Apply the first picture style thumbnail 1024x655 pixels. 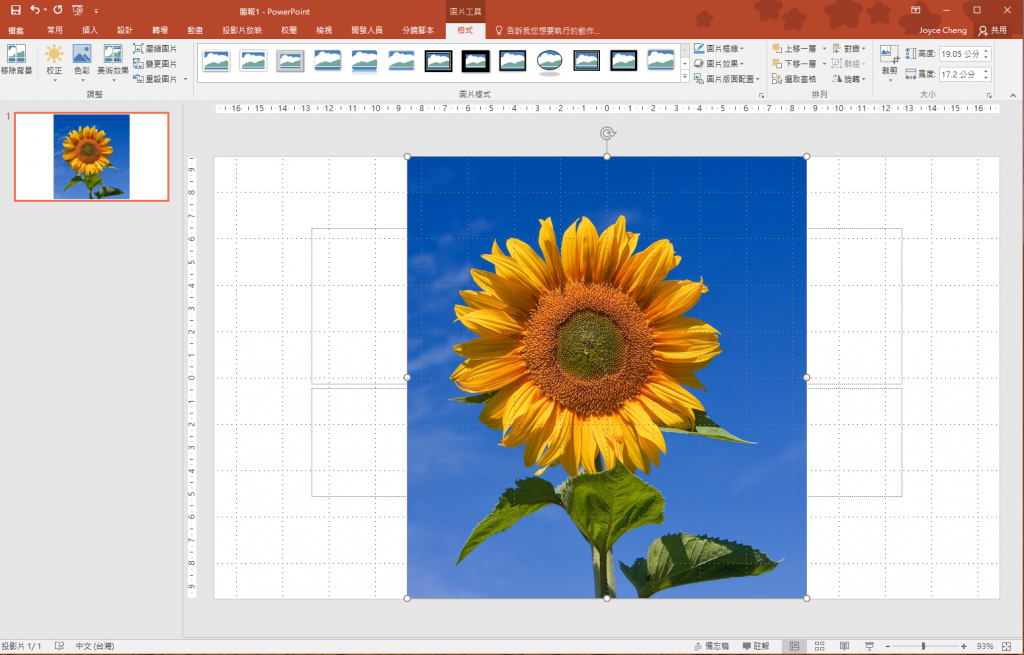pos(216,61)
